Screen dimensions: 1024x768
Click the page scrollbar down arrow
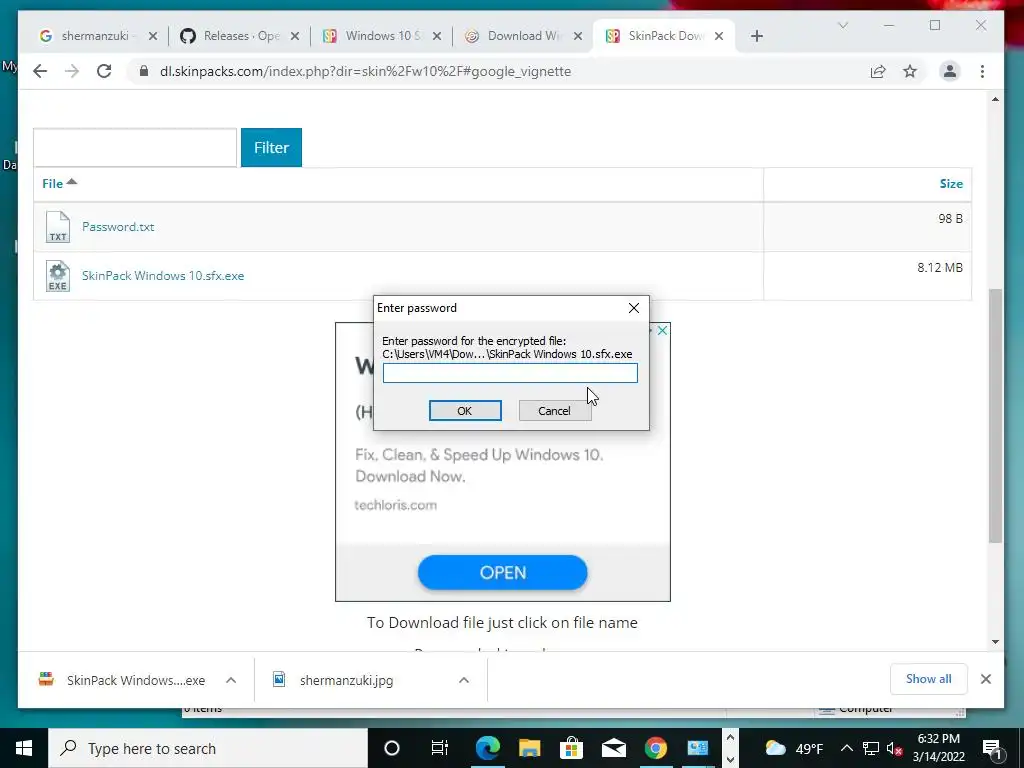pos(995,642)
